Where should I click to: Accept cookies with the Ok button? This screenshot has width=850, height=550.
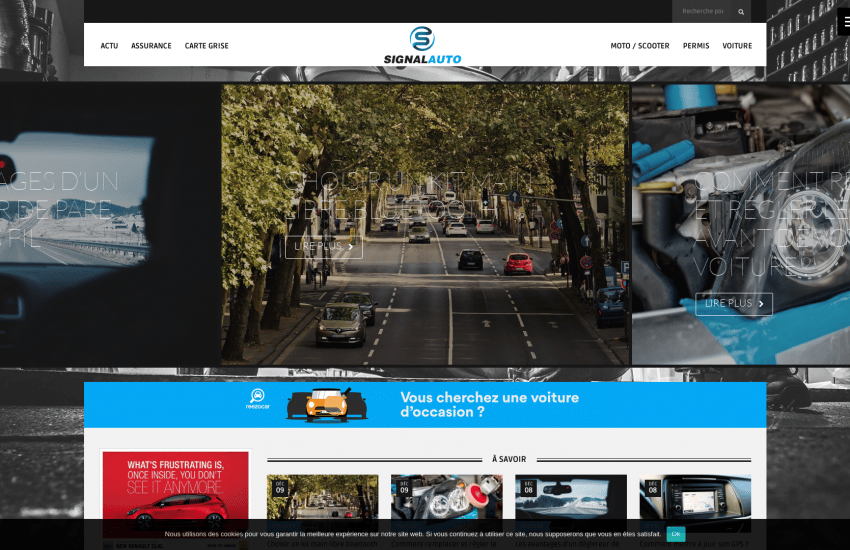(676, 534)
